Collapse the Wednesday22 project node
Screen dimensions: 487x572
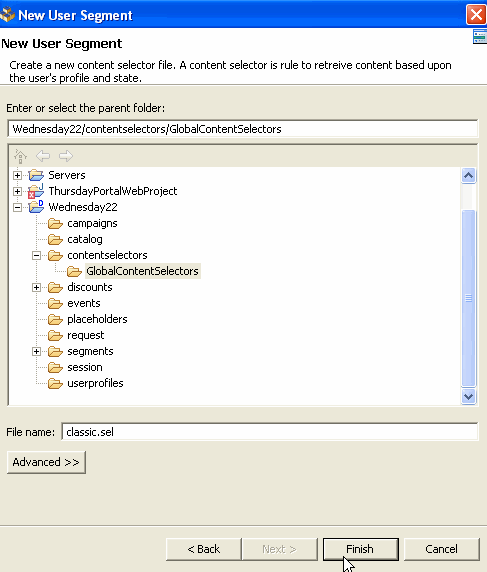[x=17, y=207]
